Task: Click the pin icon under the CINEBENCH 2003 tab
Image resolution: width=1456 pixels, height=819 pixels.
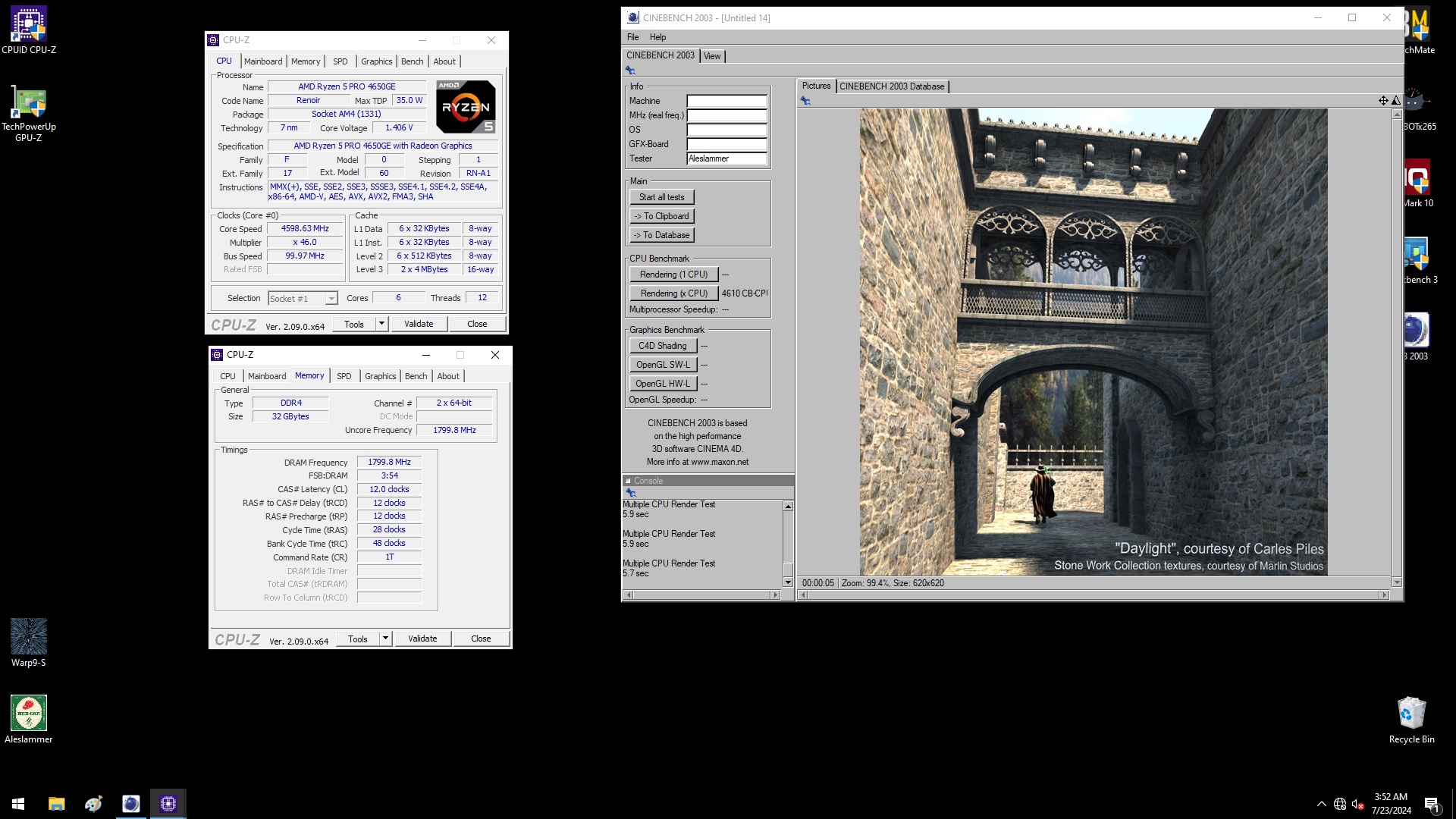Action: click(x=630, y=71)
